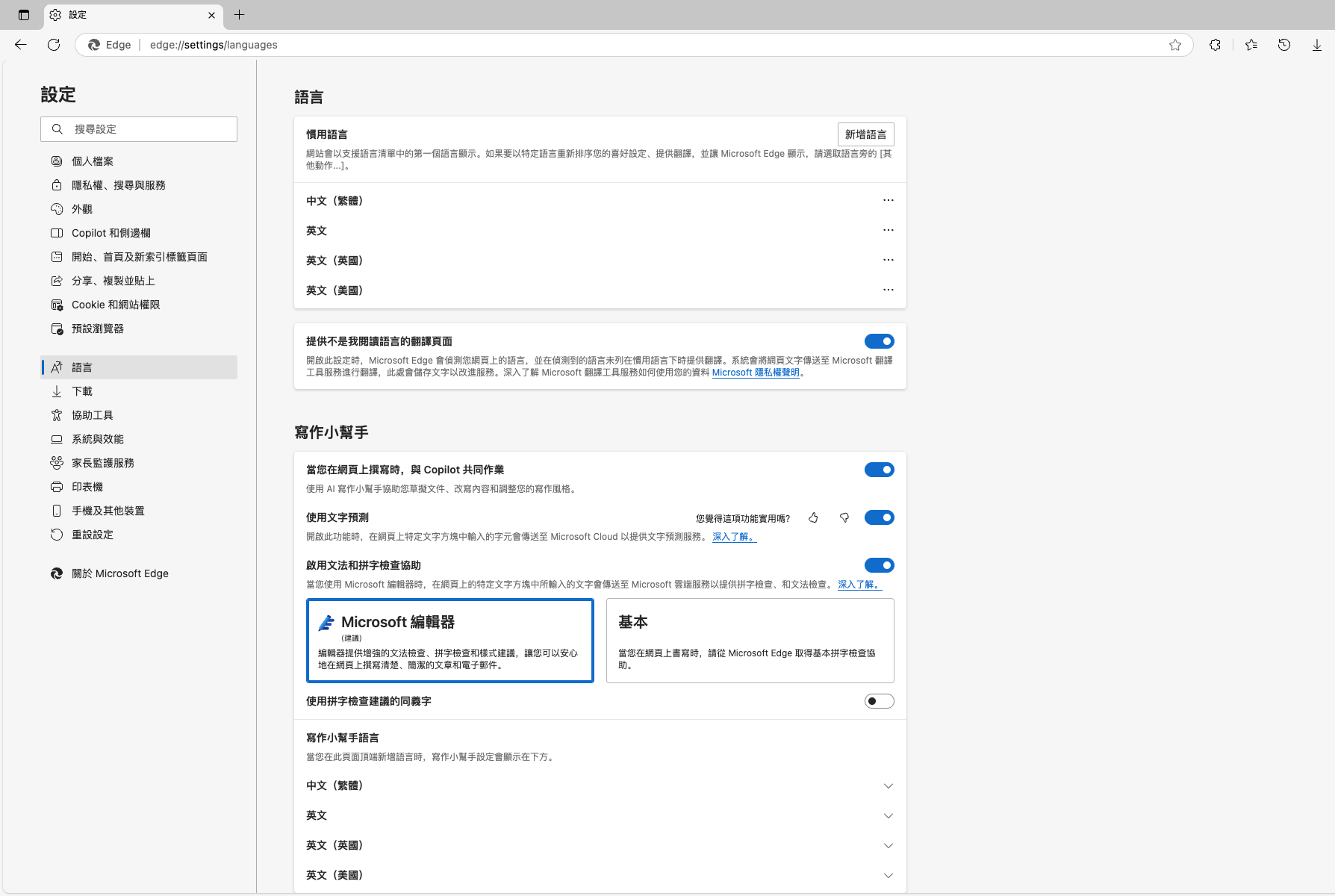Open 分享、複製並貼上 settings
This screenshot has width=1335, height=896.
click(139, 281)
